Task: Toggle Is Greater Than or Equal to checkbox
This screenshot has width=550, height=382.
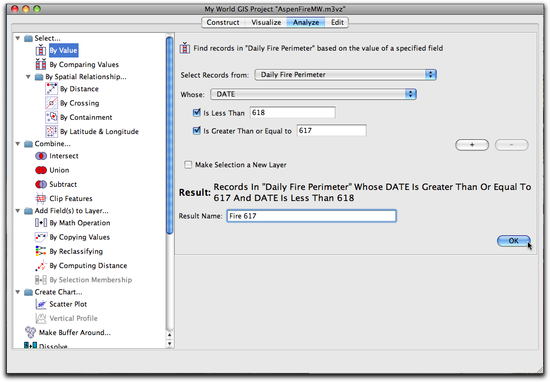Action: pos(197,130)
